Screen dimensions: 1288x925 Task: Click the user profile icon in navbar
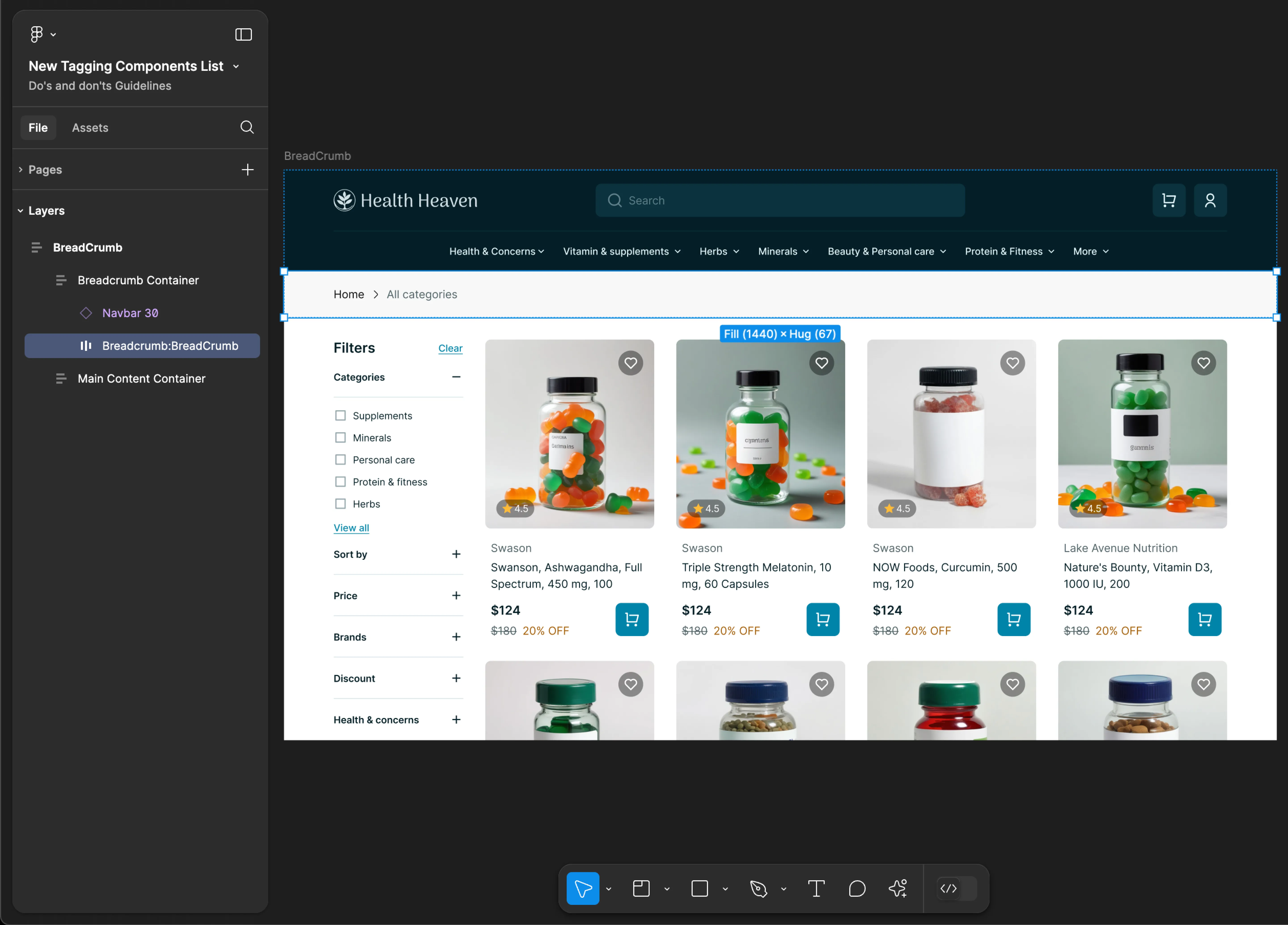1210,200
